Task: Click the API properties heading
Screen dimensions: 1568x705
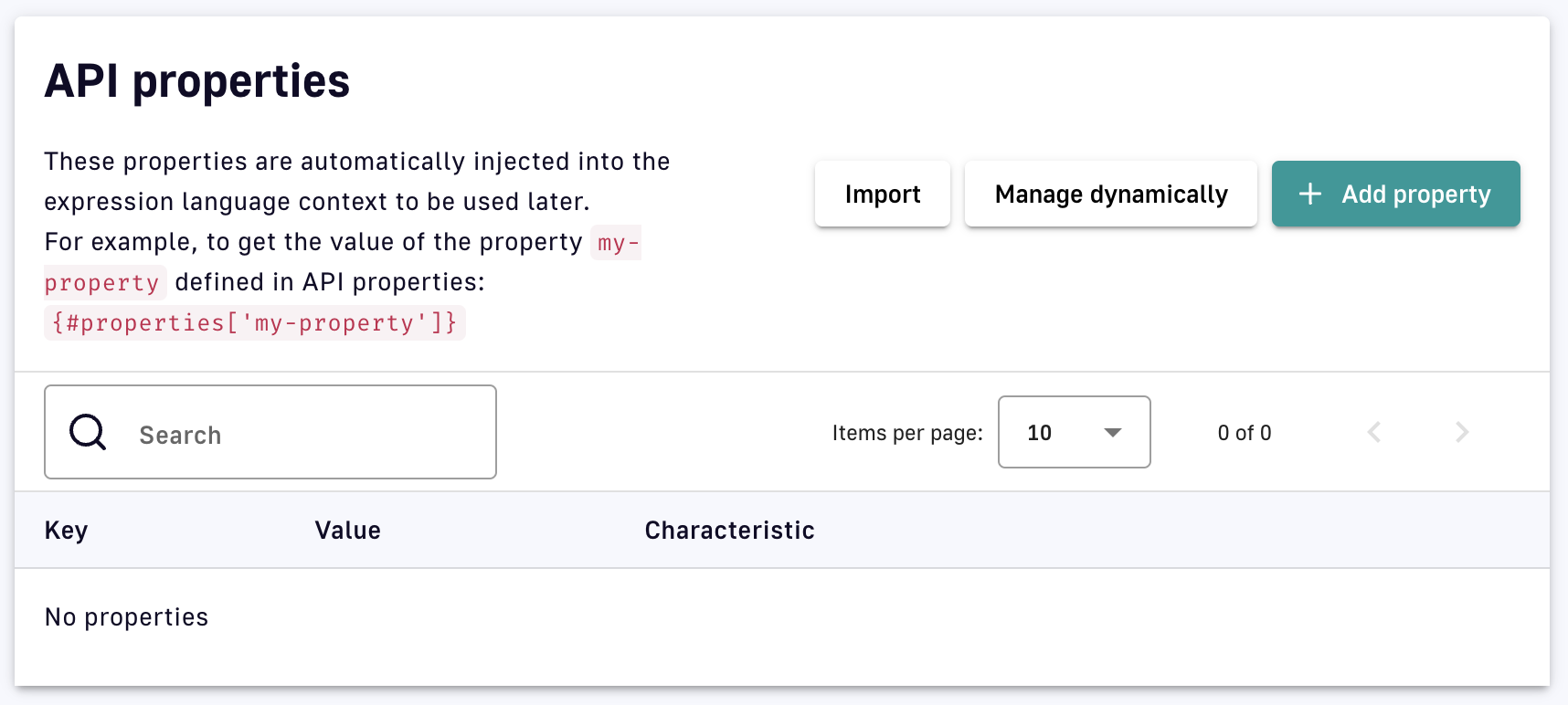Action: [197, 81]
